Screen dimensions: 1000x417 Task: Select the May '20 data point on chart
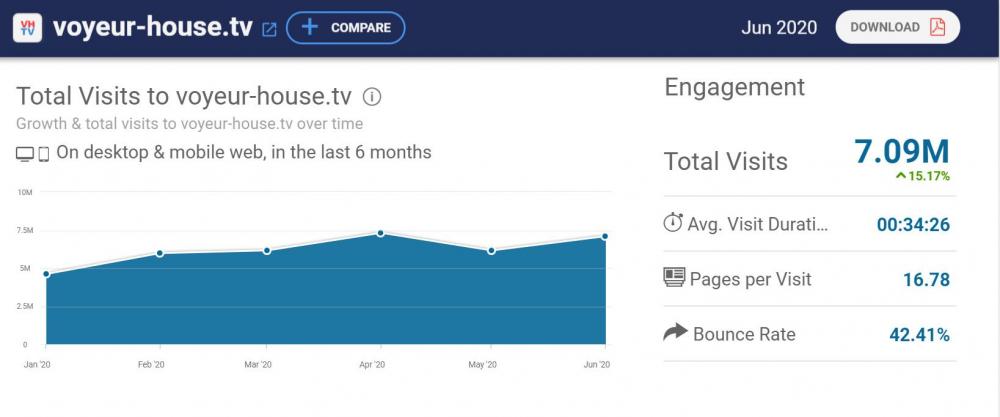(x=493, y=250)
